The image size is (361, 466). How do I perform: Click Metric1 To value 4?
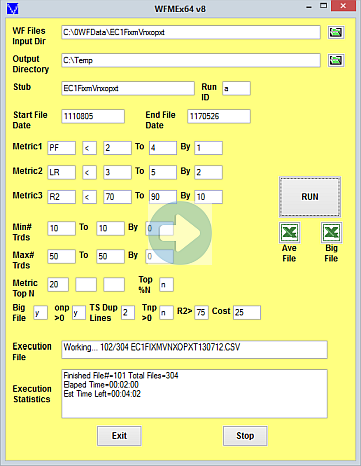point(163,148)
